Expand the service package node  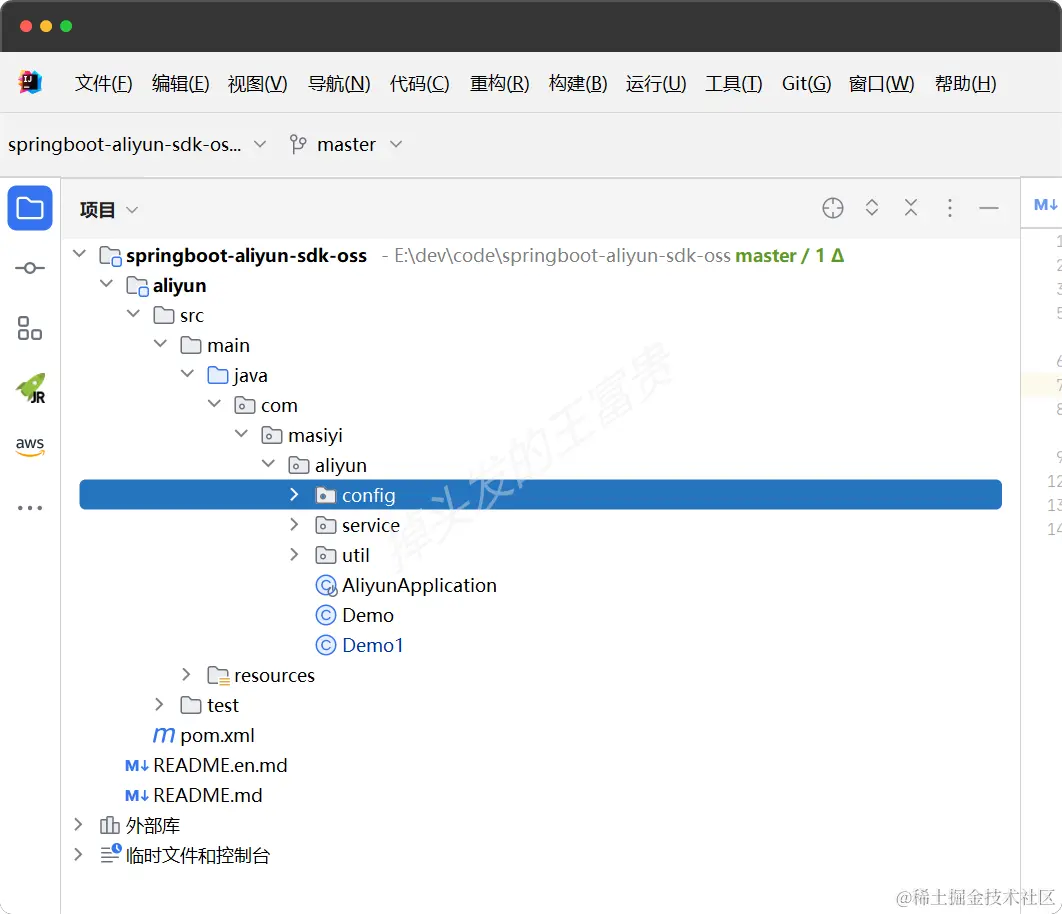pos(294,524)
